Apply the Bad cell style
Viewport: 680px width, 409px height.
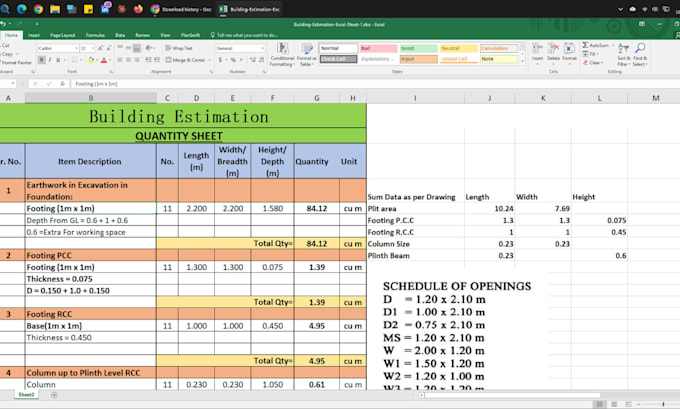coord(378,48)
